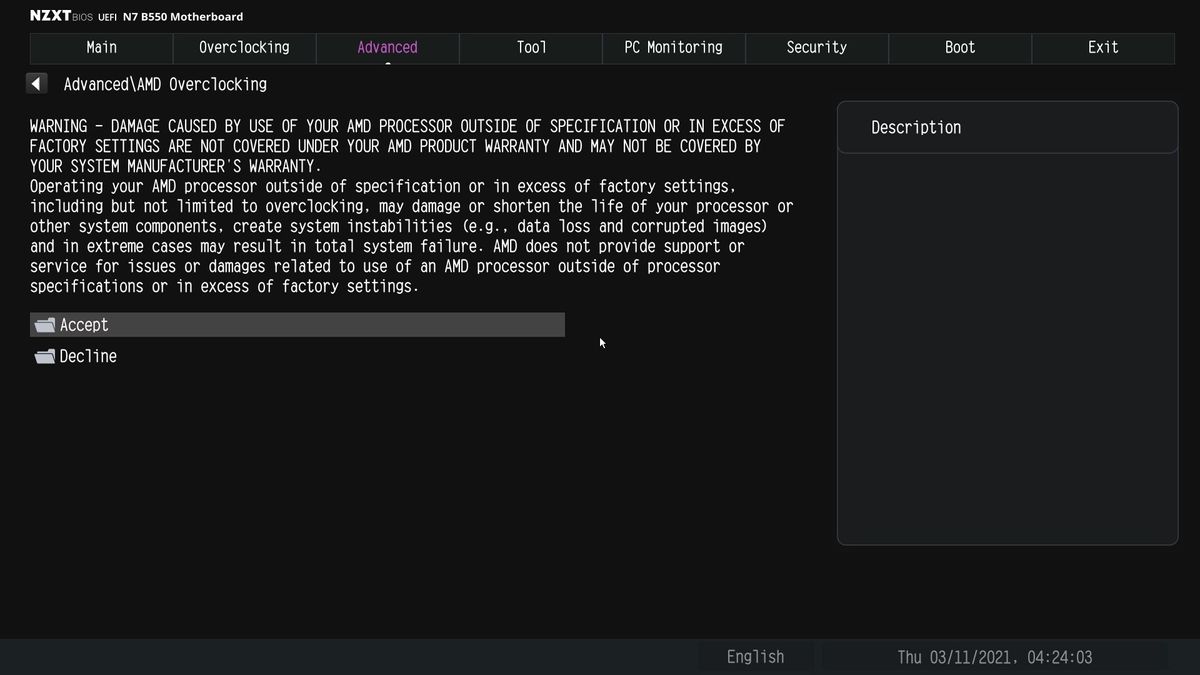Open the Tool tab
The image size is (1200, 675).
click(531, 48)
